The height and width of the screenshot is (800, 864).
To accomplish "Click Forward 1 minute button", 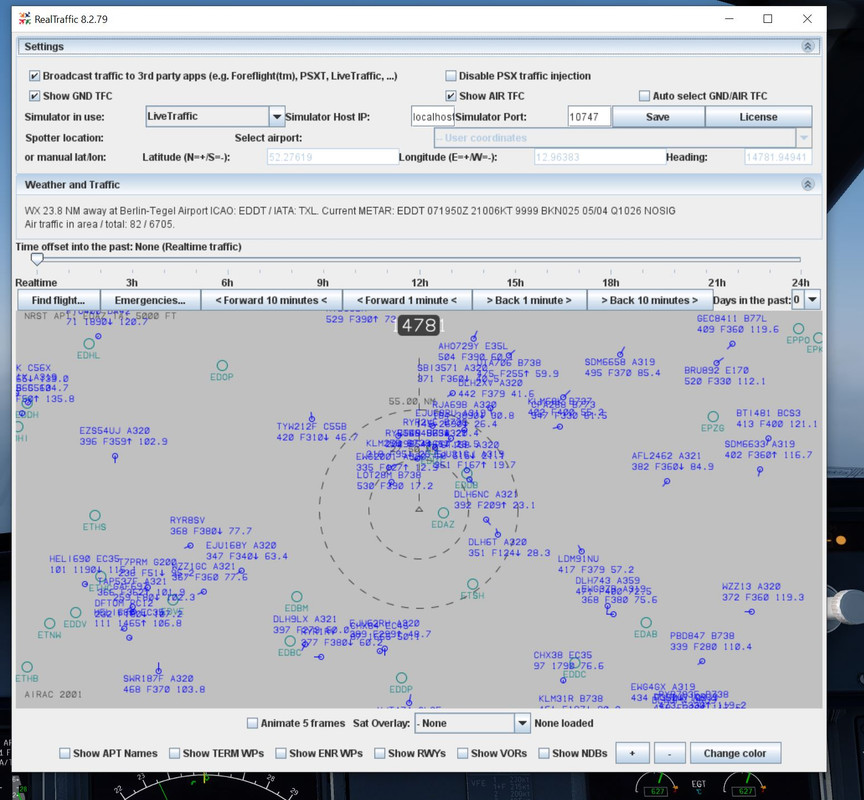I will tap(407, 300).
